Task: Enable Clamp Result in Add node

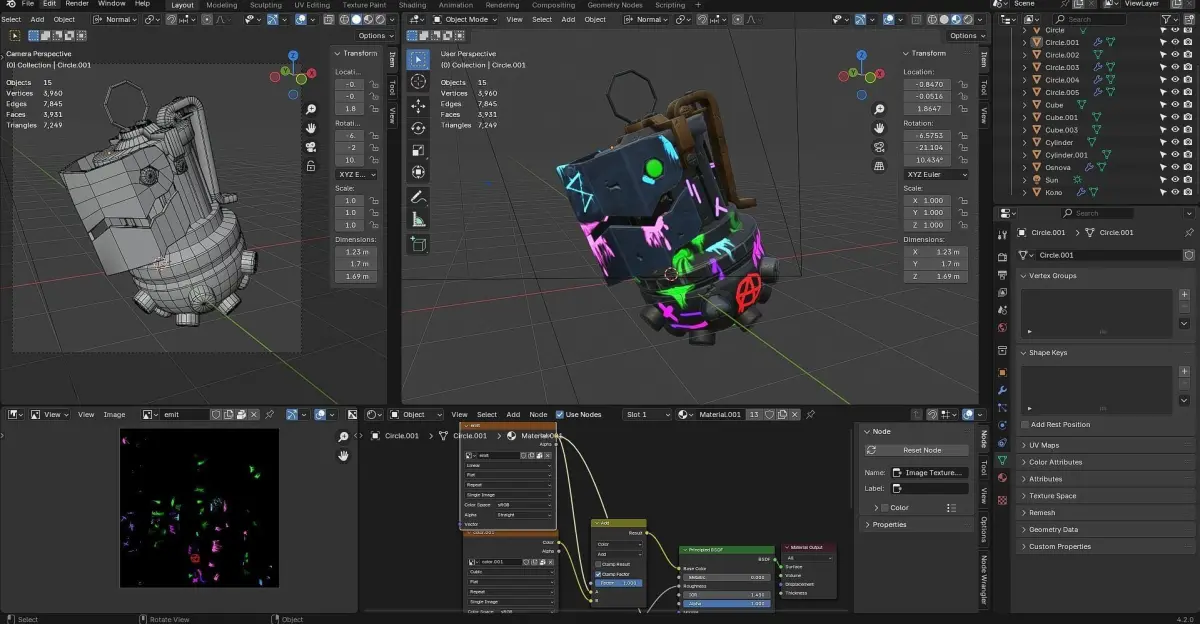Action: tap(599, 564)
